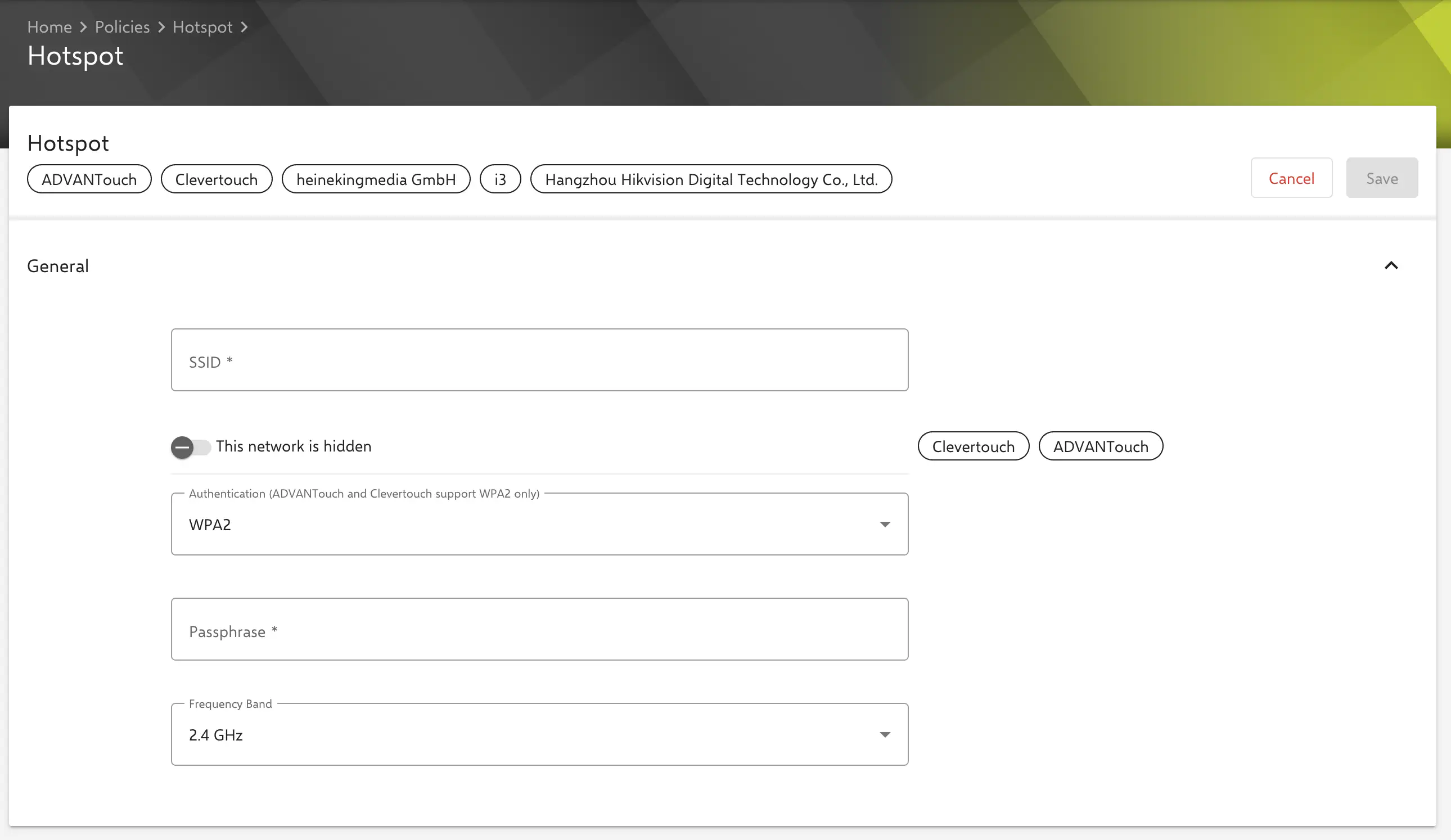The image size is (1451, 840).
Task: Select the ADVANTouch header chip
Action: [x=89, y=179]
